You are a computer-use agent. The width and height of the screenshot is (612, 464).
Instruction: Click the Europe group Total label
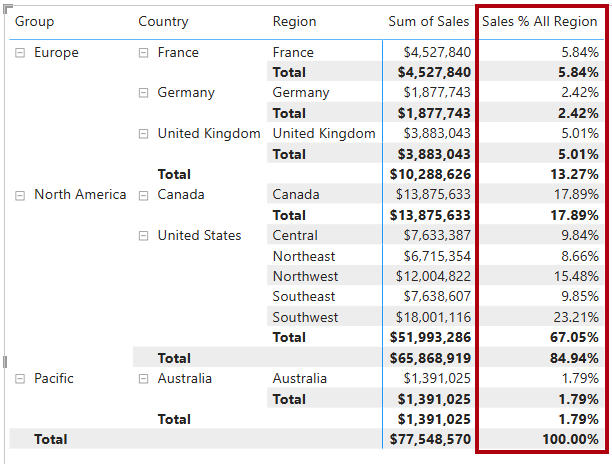(x=174, y=174)
